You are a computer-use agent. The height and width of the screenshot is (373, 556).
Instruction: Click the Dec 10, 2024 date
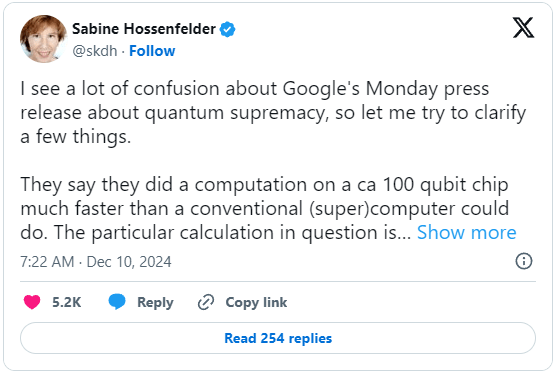(129, 262)
